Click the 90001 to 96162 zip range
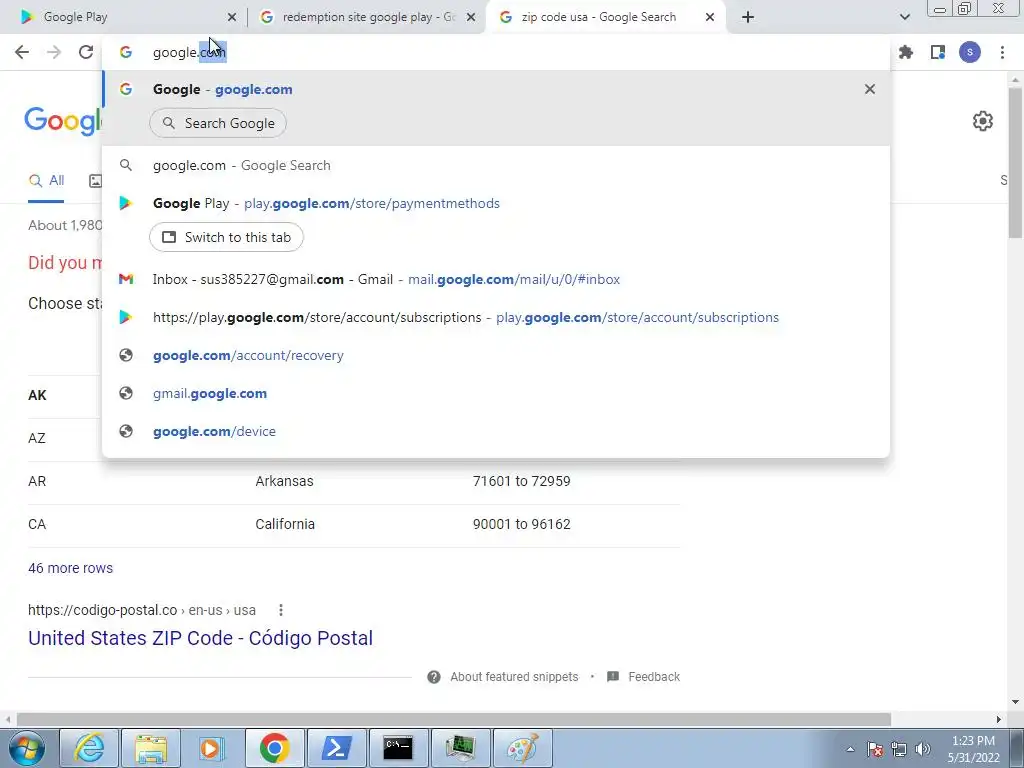 (521, 524)
